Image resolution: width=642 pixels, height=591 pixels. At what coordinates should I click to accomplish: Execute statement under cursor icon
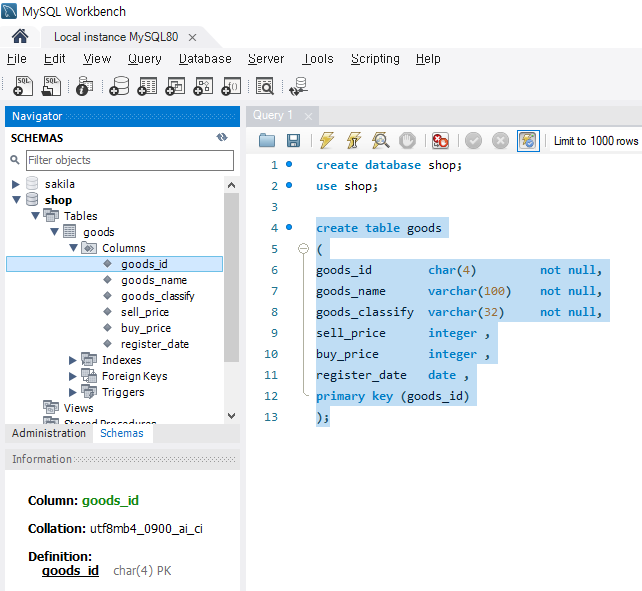point(354,140)
